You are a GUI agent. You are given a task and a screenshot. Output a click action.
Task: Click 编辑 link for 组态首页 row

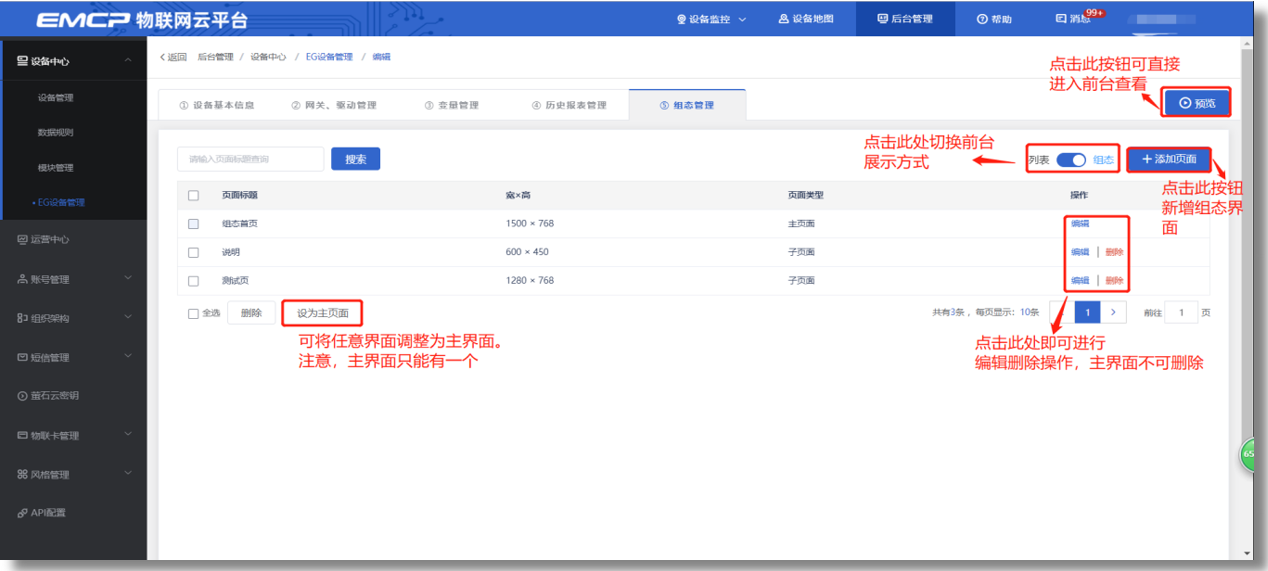coord(1080,224)
